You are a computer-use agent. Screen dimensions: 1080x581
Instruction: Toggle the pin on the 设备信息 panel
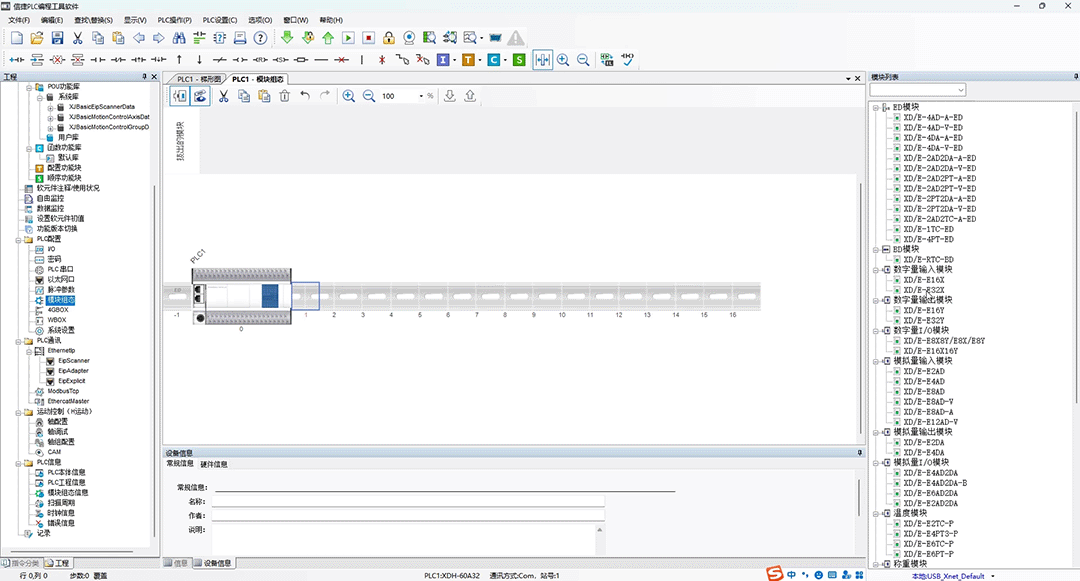click(860, 453)
